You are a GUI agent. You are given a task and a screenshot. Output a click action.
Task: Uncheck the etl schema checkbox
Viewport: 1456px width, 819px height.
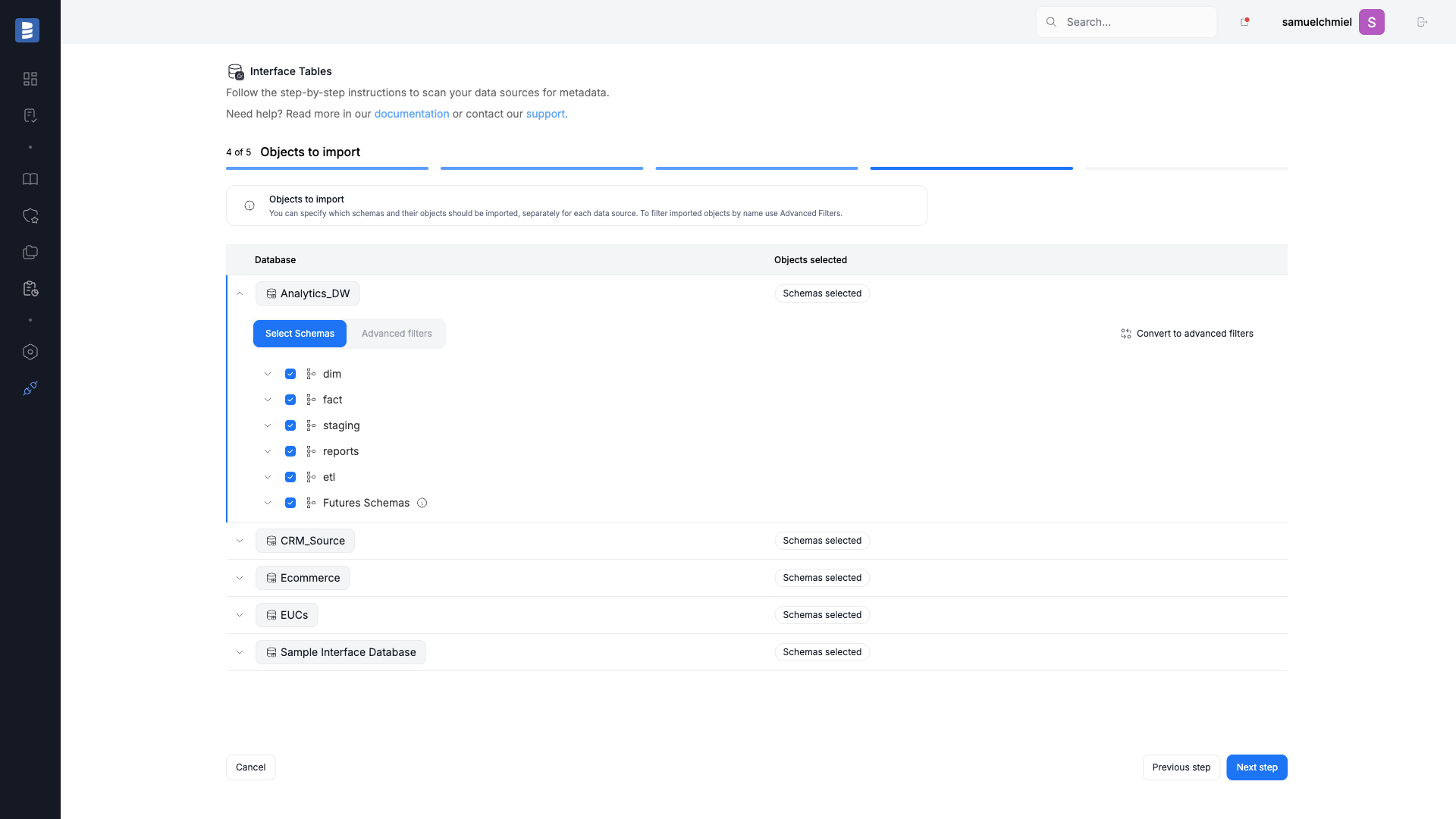coord(290,477)
